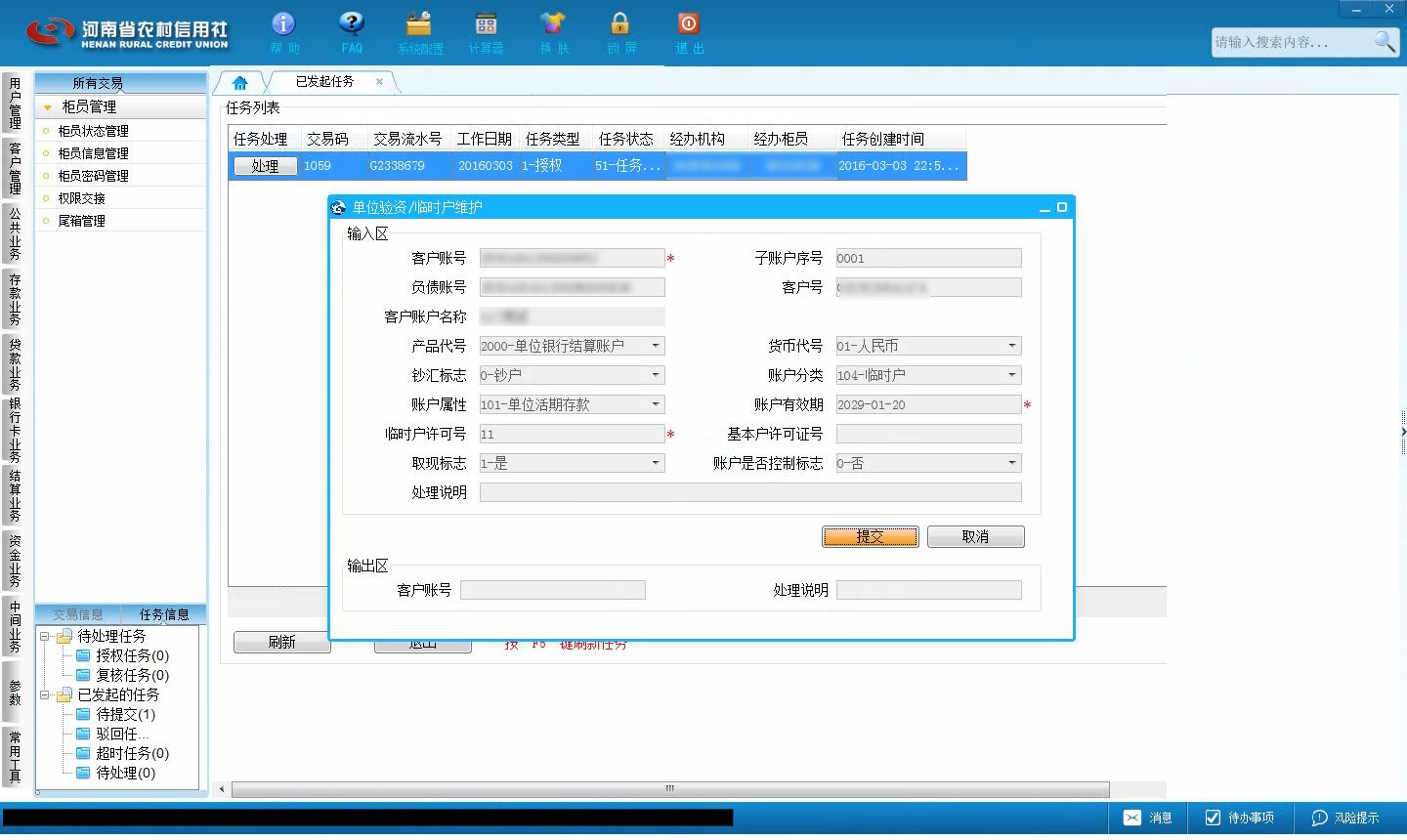The height and width of the screenshot is (840, 1407).
Task: Click the search magnifier icon
Action: click(1385, 42)
